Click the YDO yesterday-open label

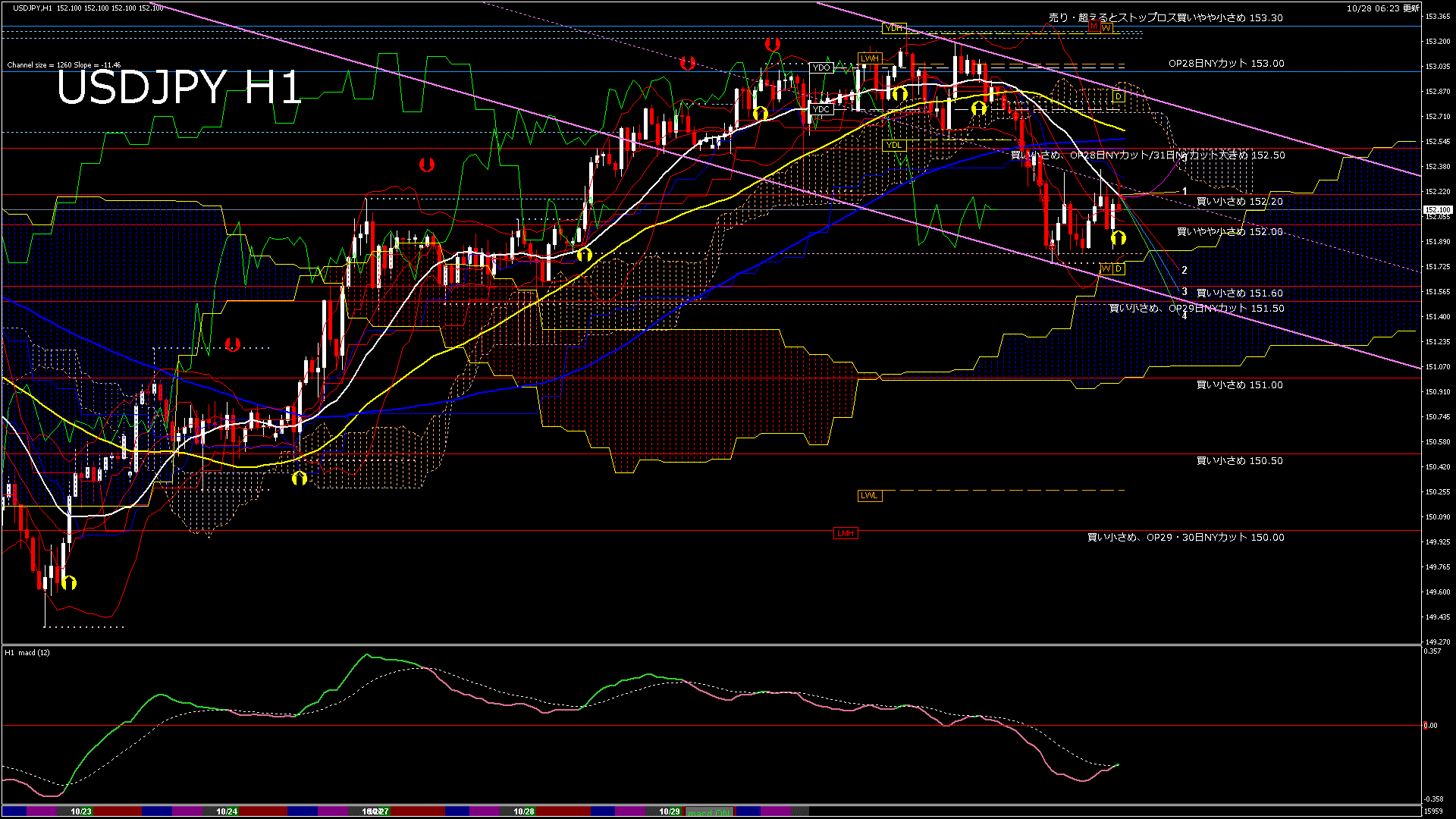coord(821,67)
